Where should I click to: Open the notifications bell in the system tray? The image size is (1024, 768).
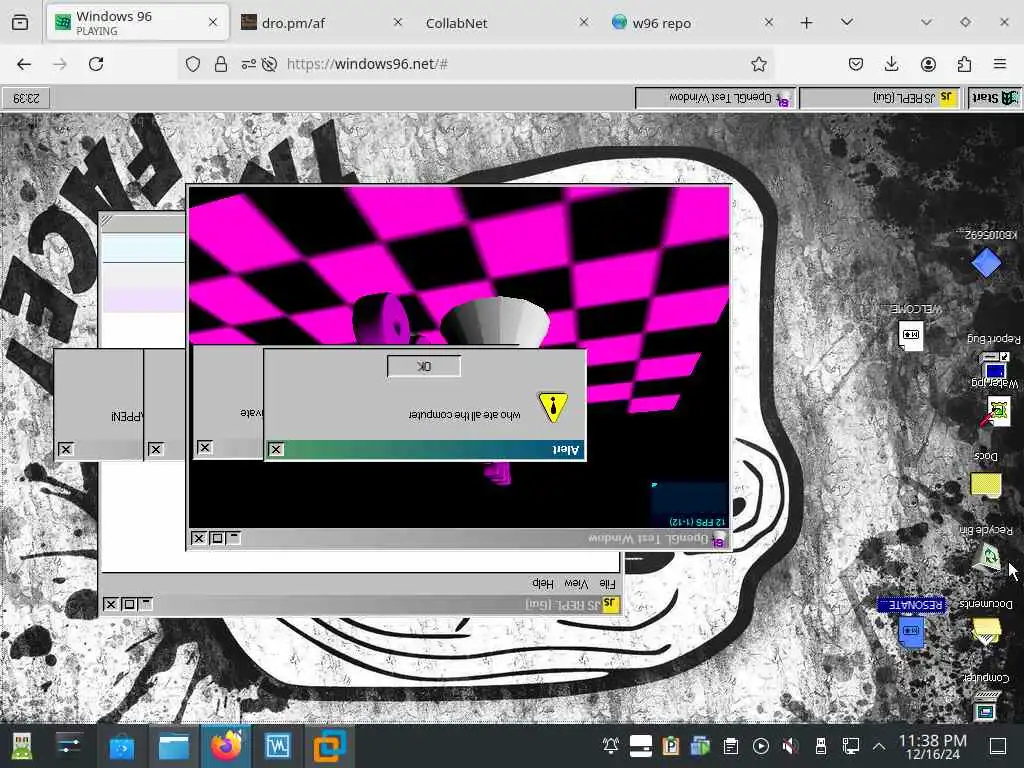click(611, 746)
